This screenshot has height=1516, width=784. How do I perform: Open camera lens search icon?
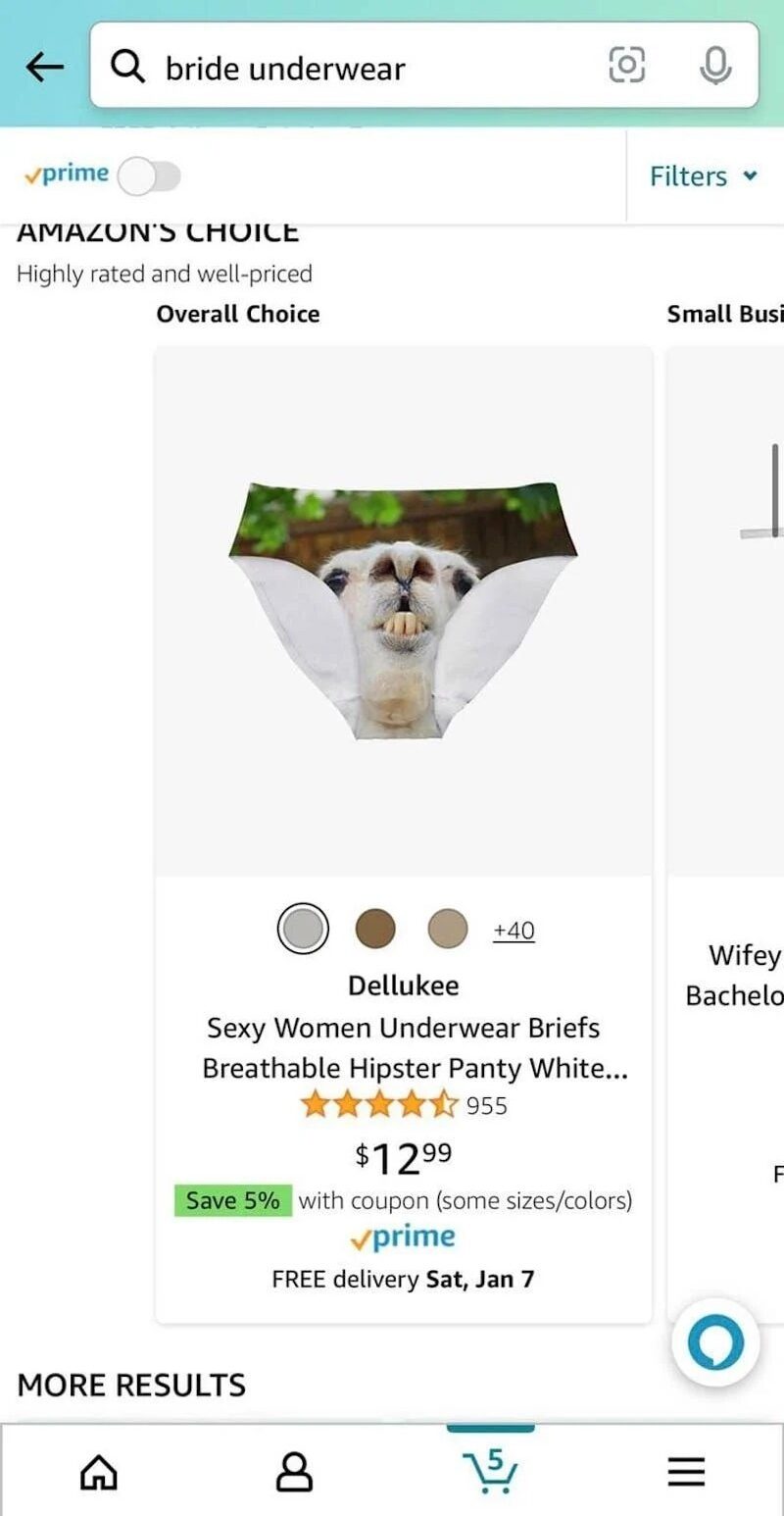[627, 66]
